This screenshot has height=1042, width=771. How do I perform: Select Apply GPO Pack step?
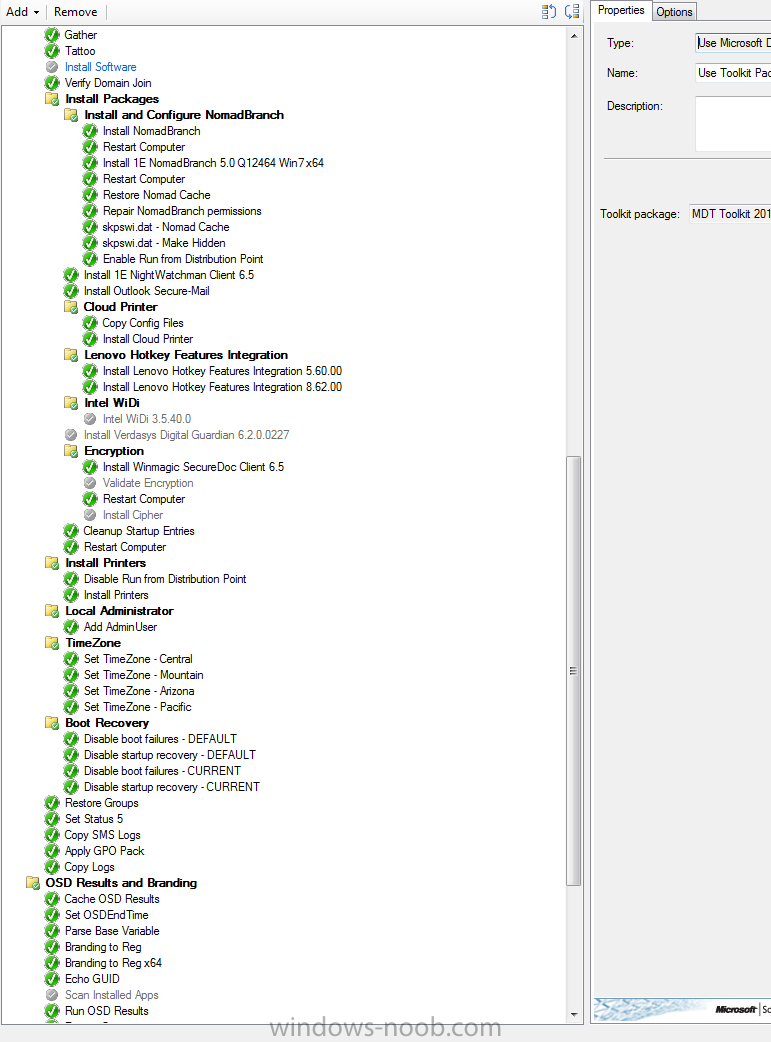click(104, 851)
